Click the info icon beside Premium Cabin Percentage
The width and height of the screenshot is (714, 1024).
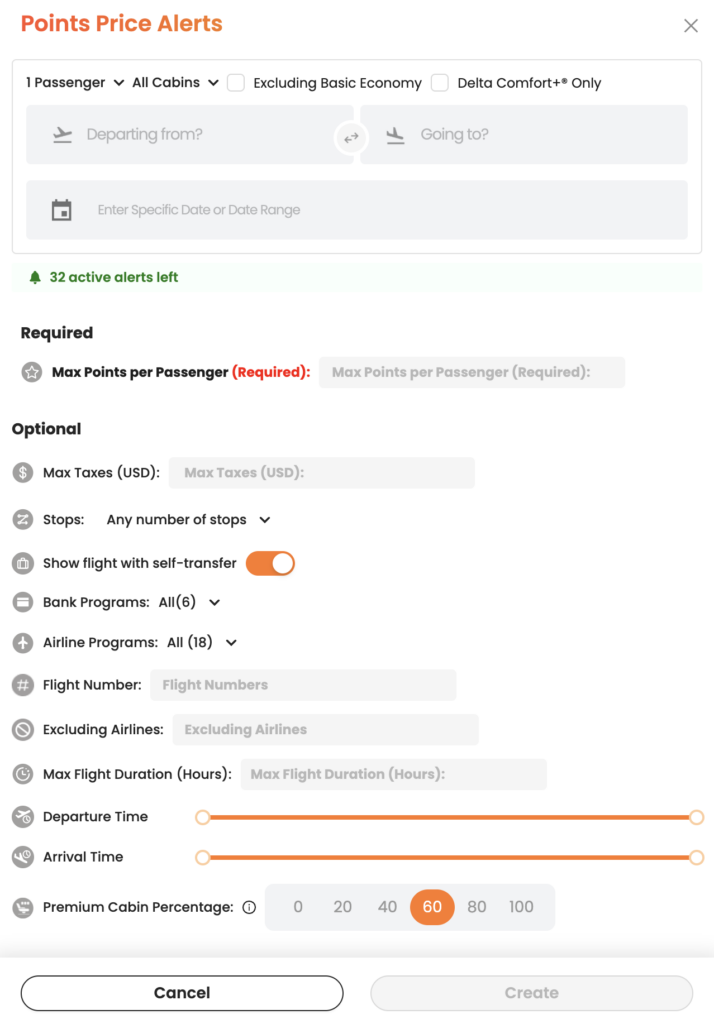coord(249,907)
